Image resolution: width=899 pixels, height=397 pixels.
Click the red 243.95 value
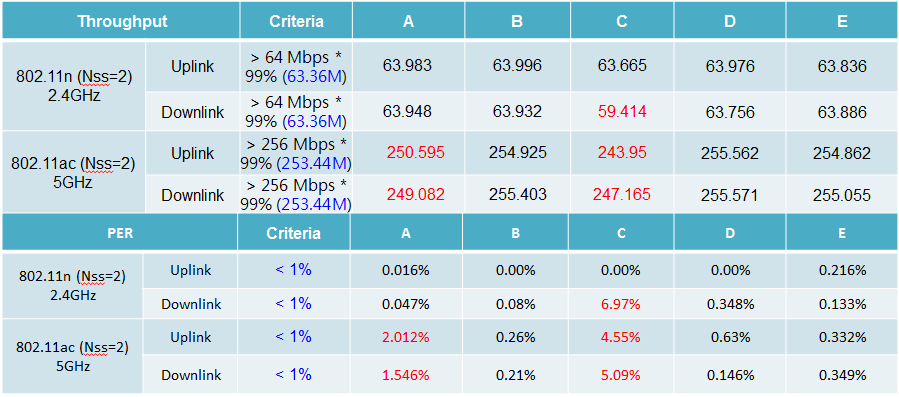pos(622,153)
